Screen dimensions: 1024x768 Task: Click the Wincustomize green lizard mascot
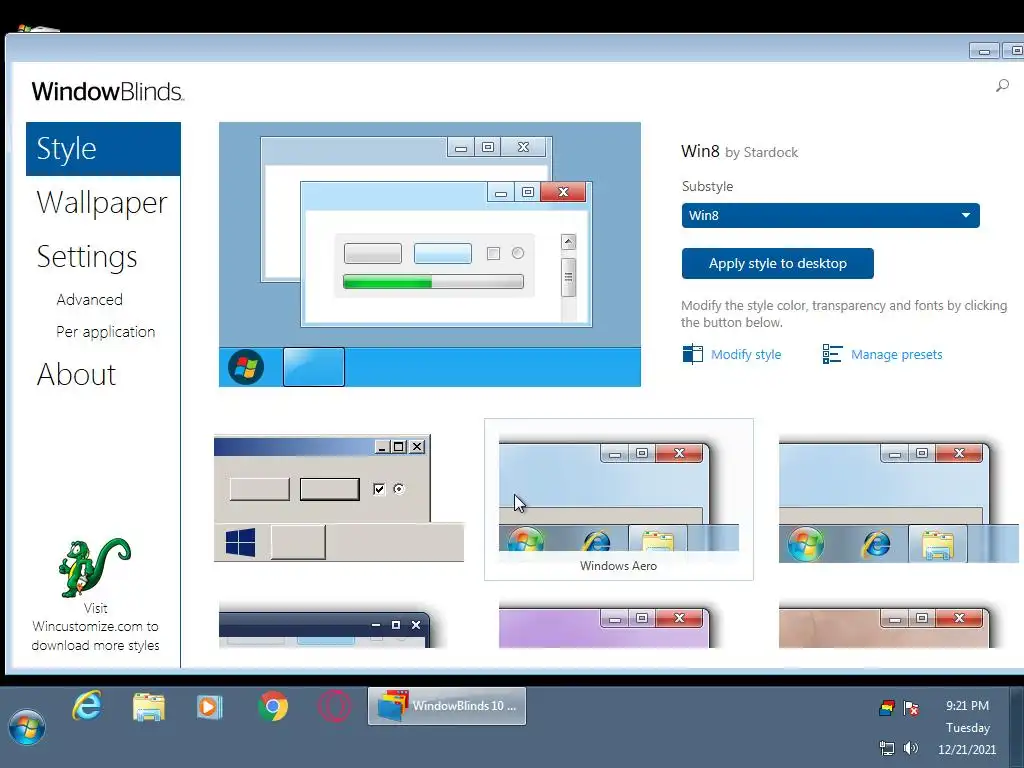coord(95,567)
